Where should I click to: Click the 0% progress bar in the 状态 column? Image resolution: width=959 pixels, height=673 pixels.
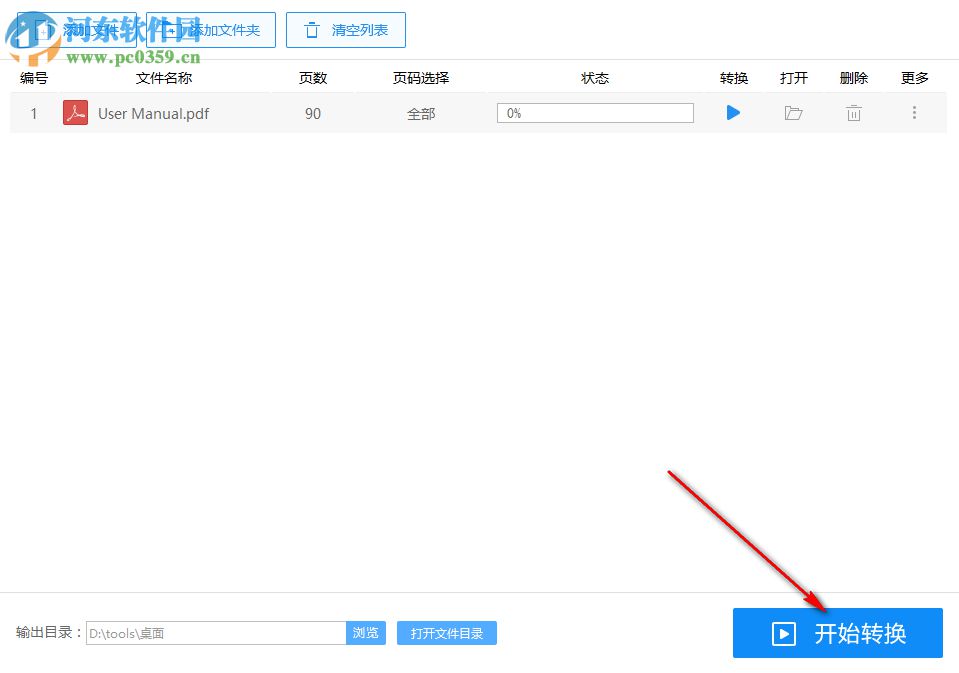click(x=595, y=113)
